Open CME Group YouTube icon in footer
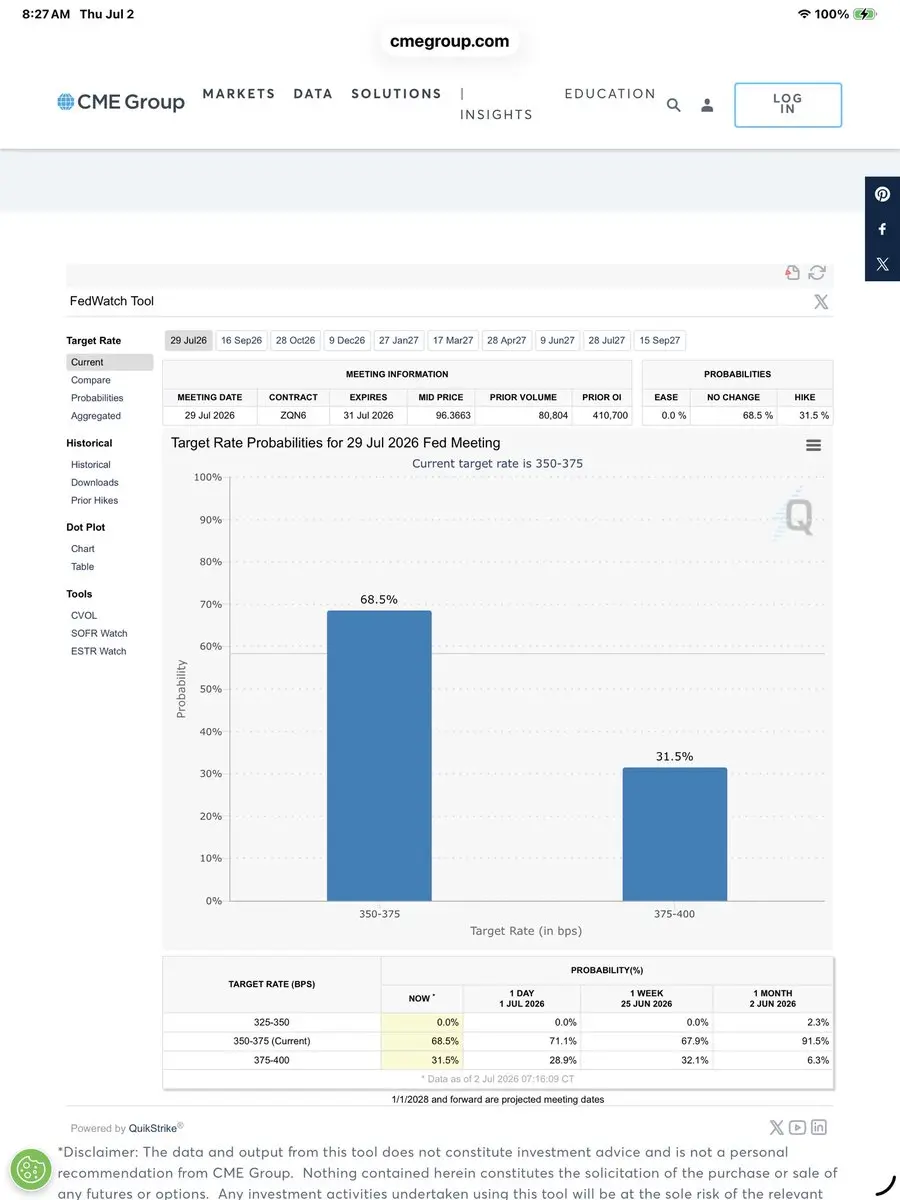900x1200 pixels. click(797, 1127)
